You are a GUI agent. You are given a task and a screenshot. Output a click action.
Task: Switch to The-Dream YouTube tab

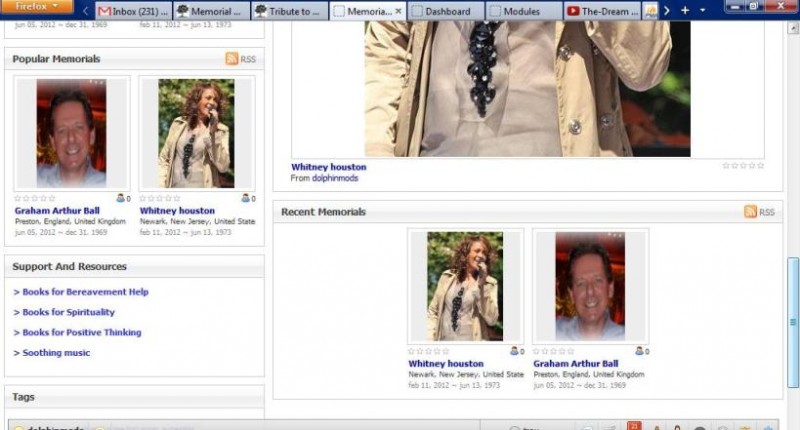[x=603, y=11]
